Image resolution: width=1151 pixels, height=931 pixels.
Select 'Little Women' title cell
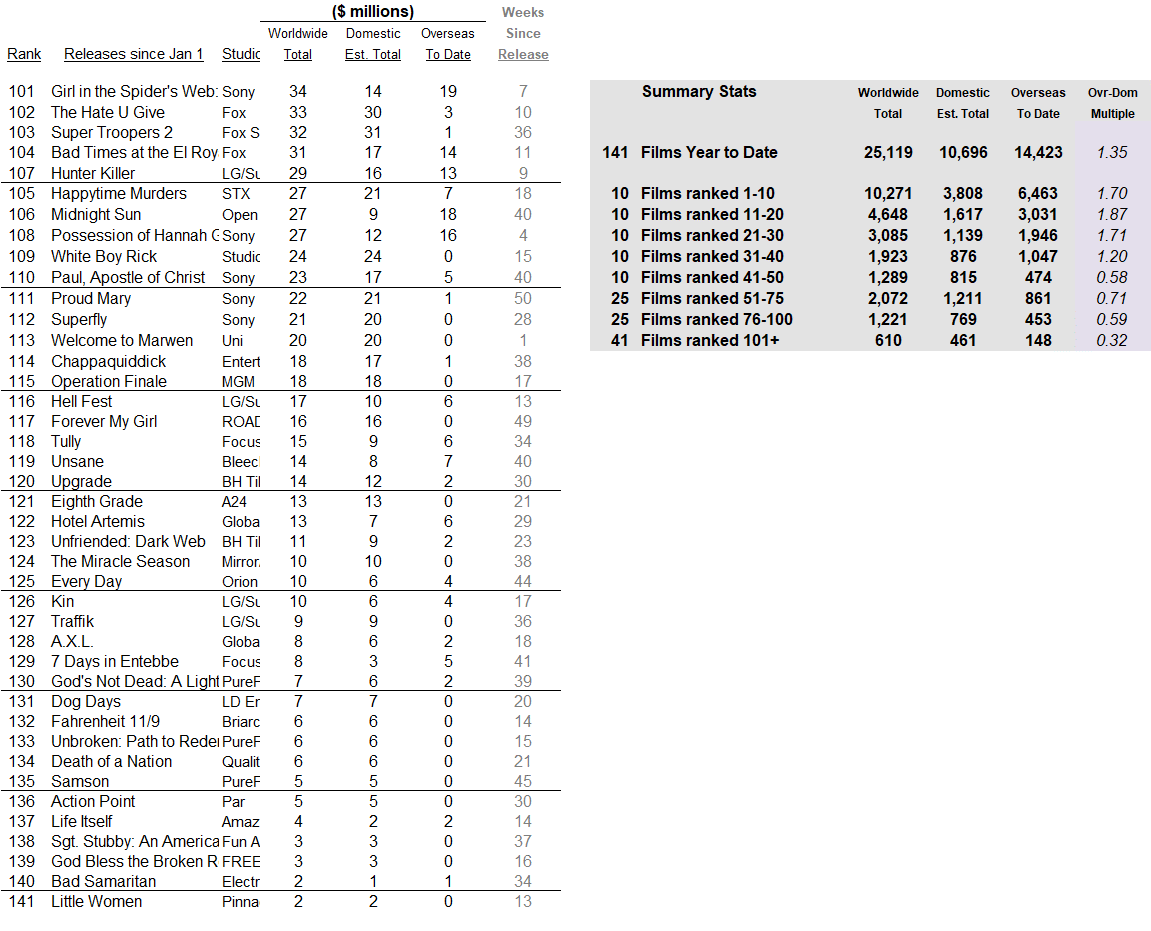tap(96, 902)
